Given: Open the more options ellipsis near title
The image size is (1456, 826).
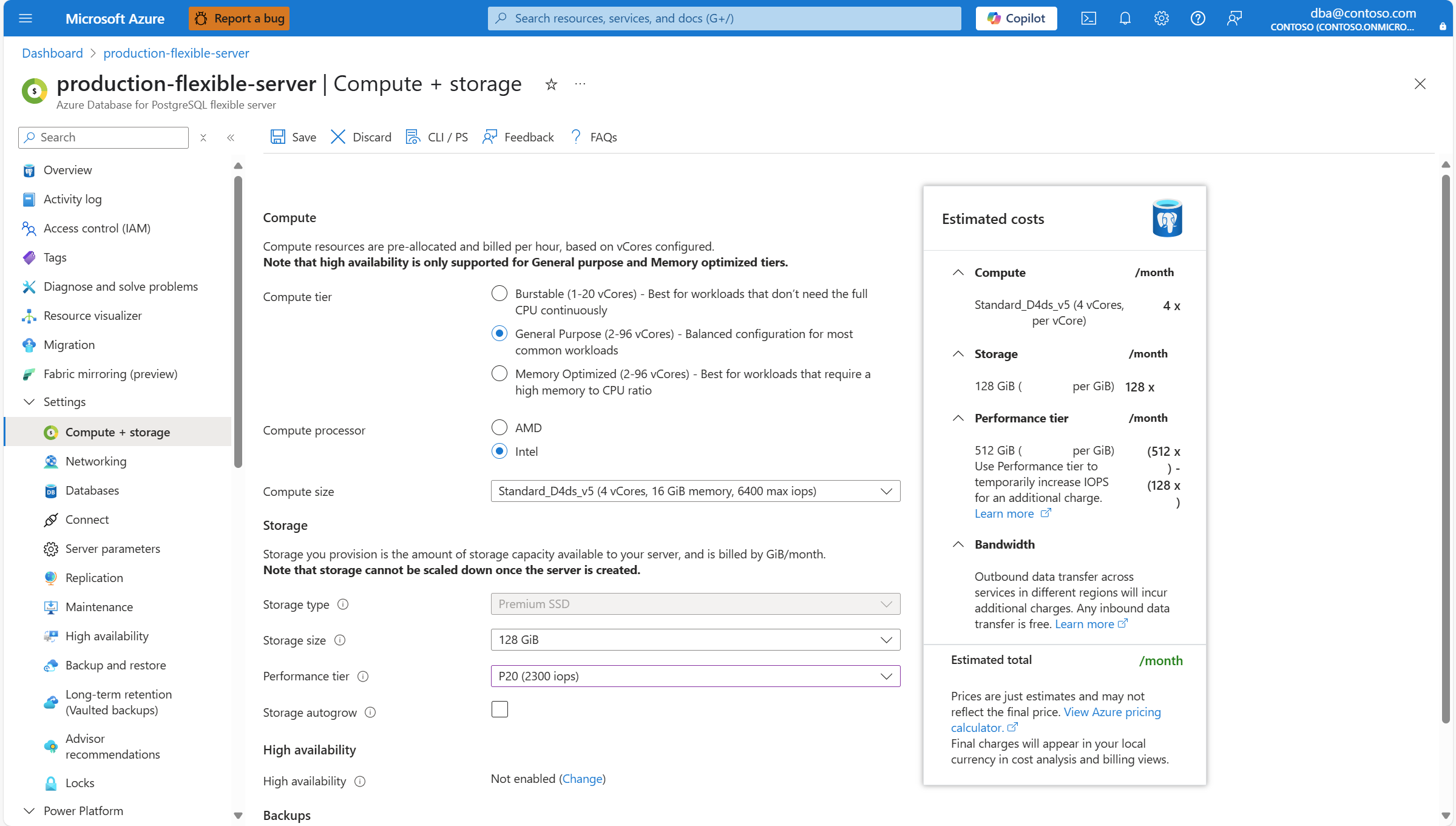Looking at the screenshot, I should (x=580, y=84).
